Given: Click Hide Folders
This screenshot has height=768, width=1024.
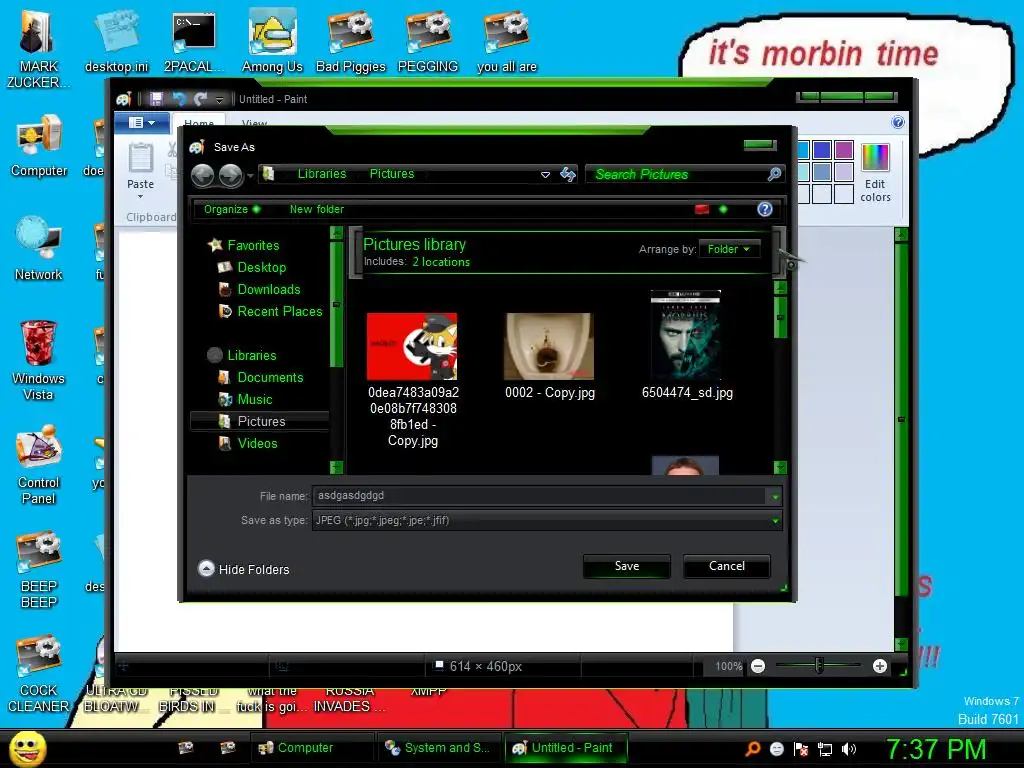Looking at the screenshot, I should (x=243, y=569).
